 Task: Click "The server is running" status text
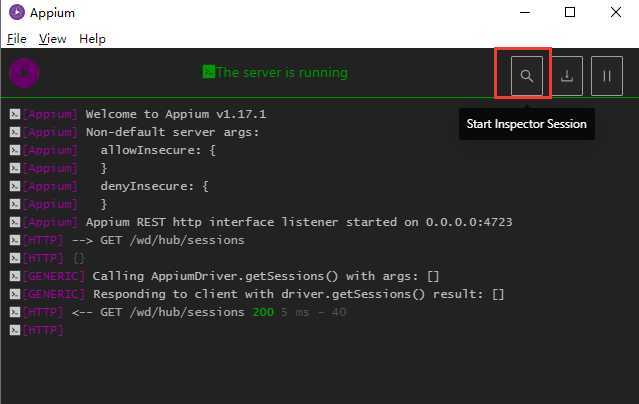pos(282,73)
